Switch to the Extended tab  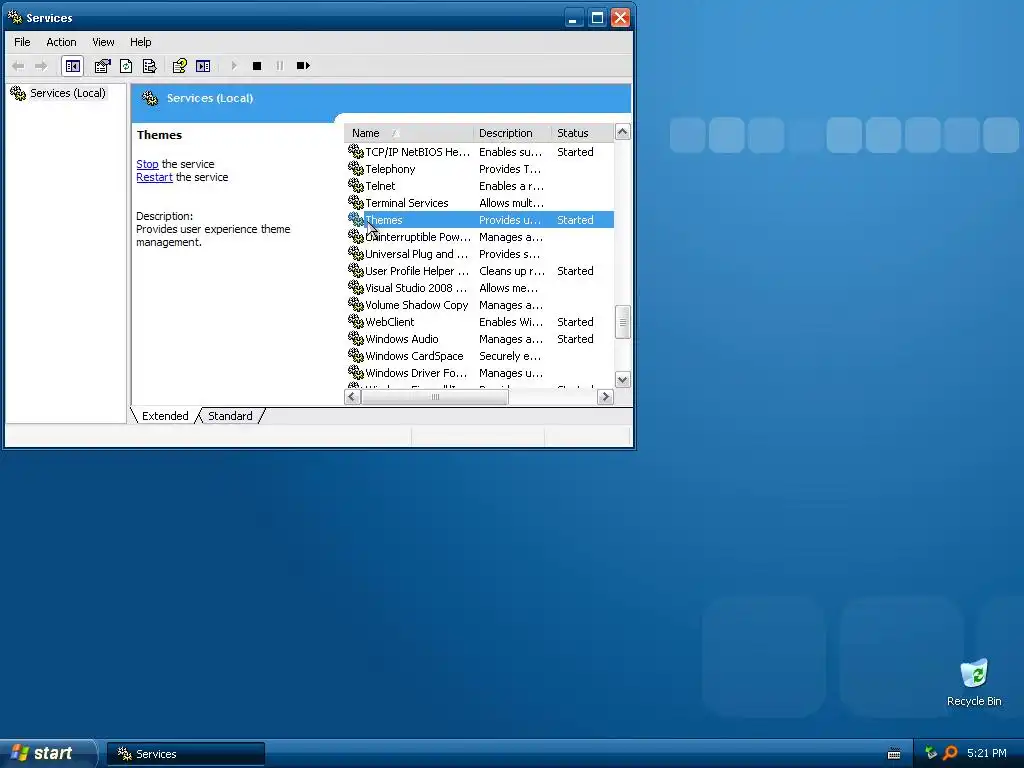coord(165,416)
